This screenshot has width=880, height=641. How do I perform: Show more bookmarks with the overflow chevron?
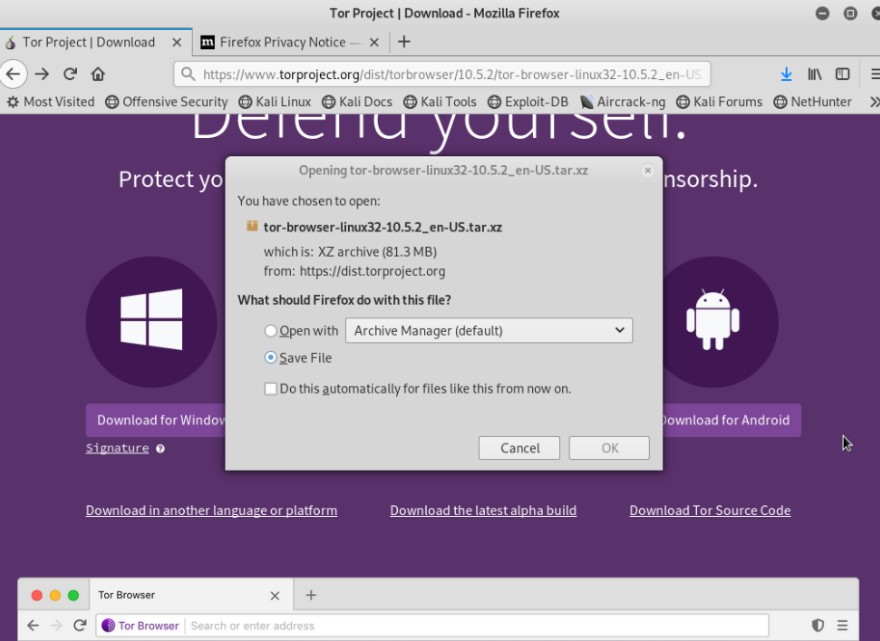874,102
